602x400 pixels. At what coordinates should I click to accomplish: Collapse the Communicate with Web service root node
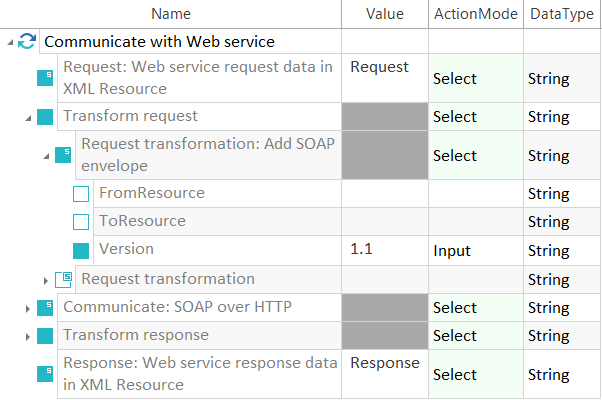click(10, 42)
